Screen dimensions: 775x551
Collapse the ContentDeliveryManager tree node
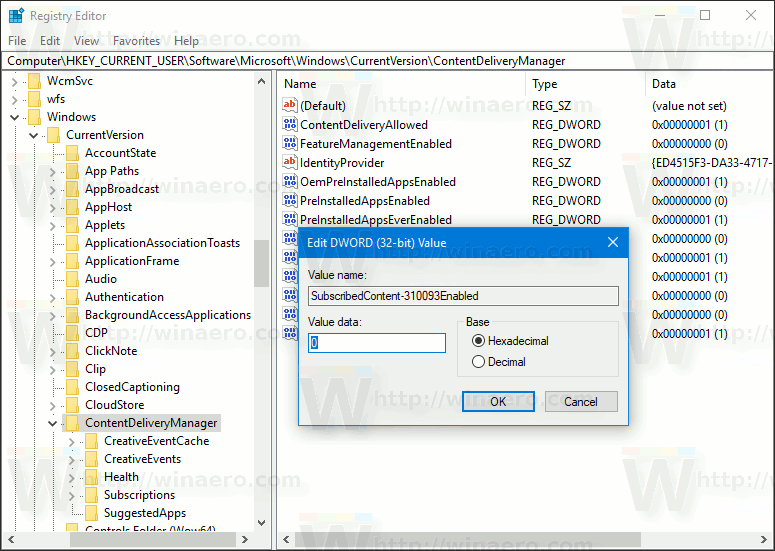[x=52, y=423]
